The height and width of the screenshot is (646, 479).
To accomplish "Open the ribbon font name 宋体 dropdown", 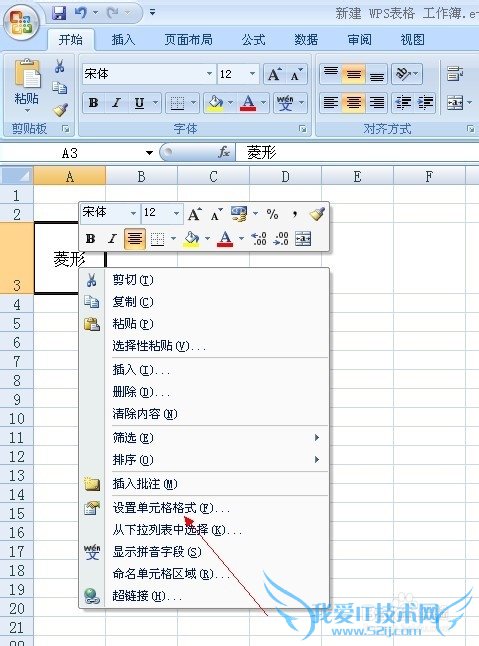I will click(x=209, y=74).
